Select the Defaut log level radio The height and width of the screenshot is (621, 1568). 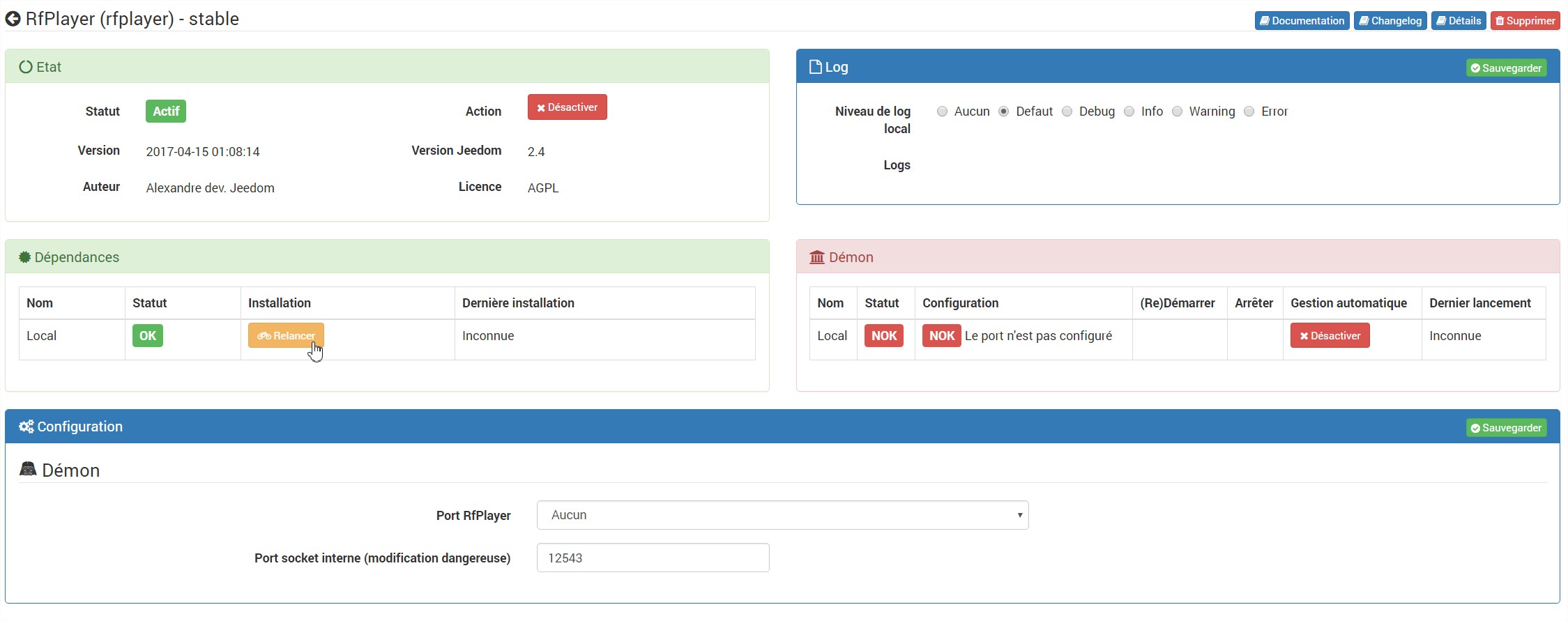(1003, 112)
